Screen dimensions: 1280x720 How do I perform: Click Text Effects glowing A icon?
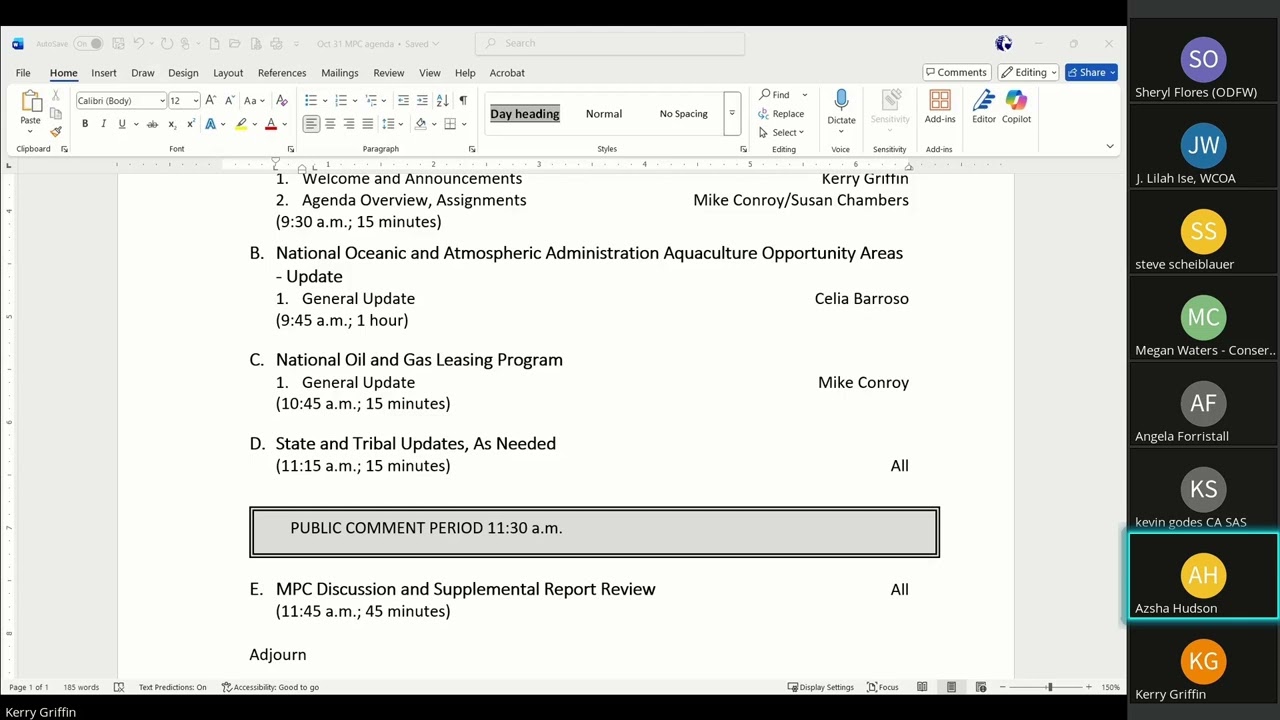pos(210,124)
